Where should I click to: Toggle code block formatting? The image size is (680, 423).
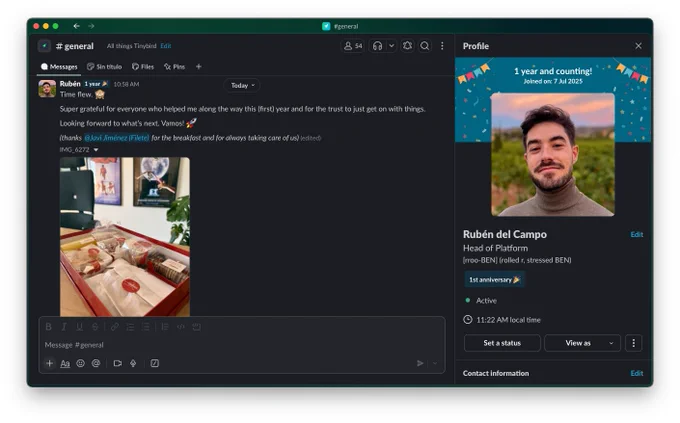pos(196,327)
